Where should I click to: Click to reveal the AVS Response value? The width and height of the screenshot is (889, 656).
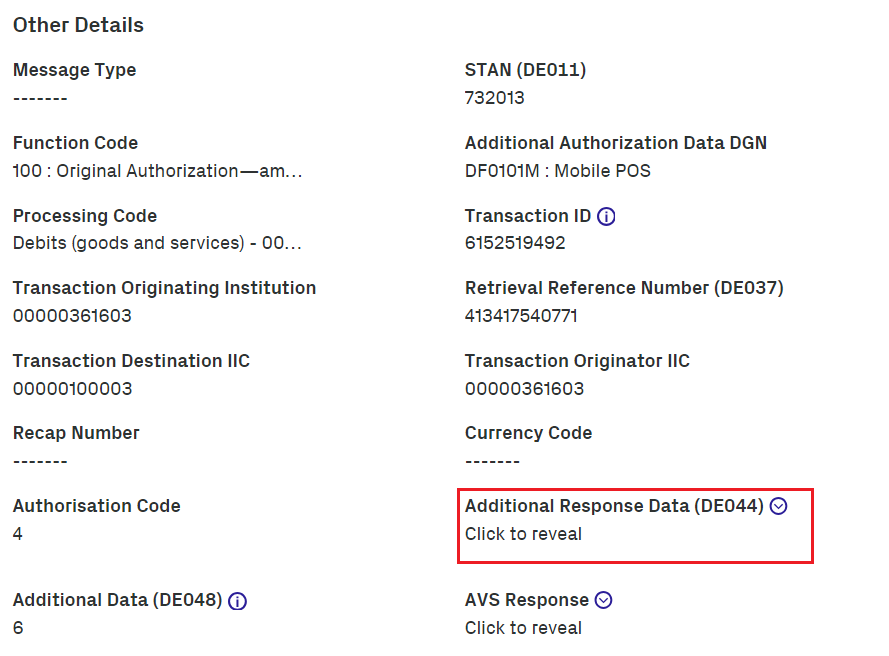[x=523, y=628]
